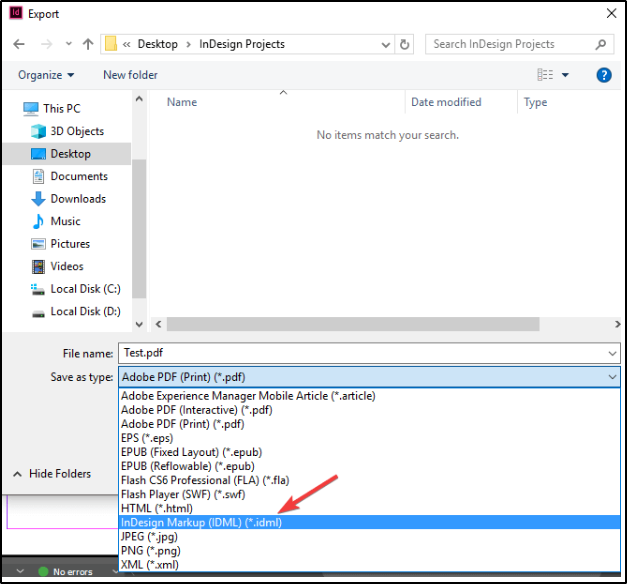Click the horizontal scrollbar right arrow
Screen dimensions: 627x584
(x=617, y=324)
